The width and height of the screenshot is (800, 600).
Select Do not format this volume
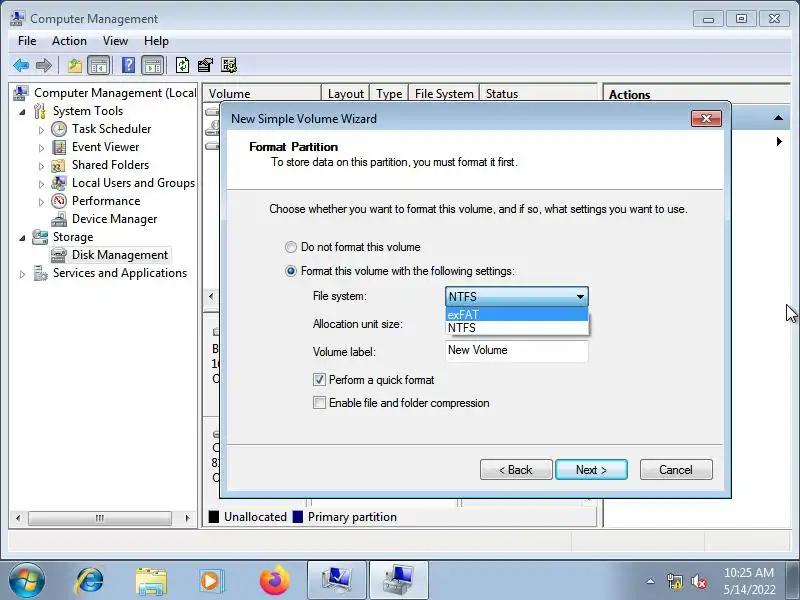point(291,247)
